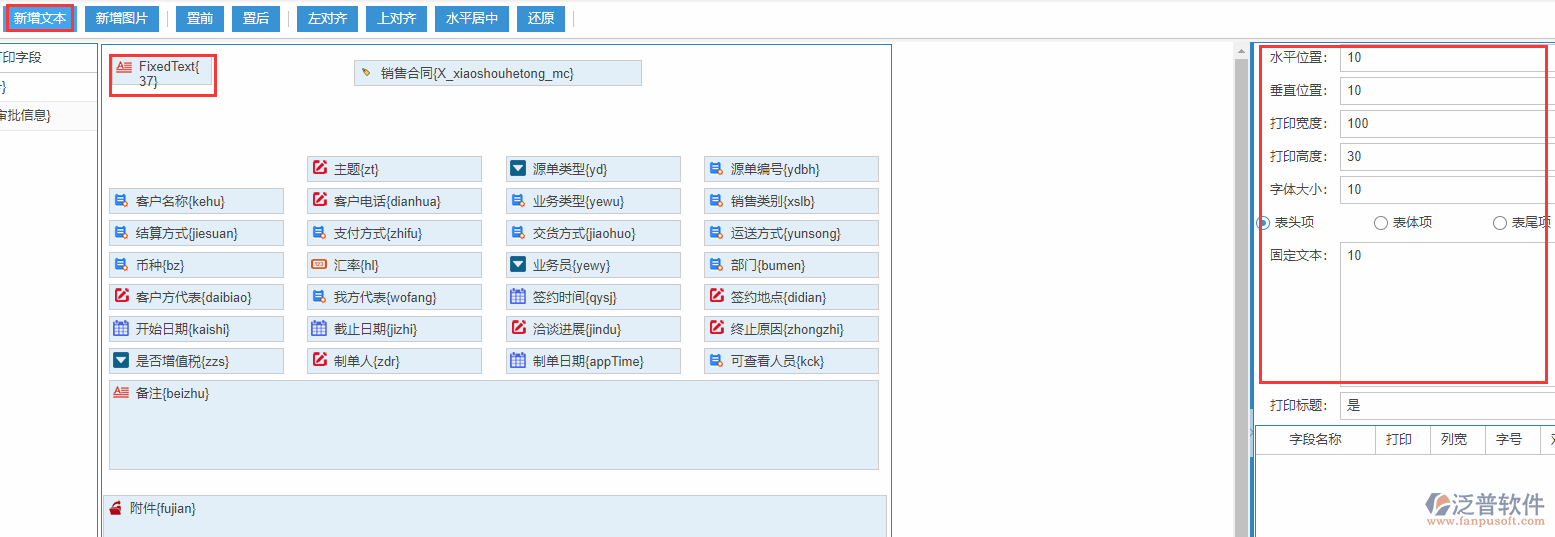Click the 业务类型{yewu} field icon
Image resolution: width=1555 pixels, height=537 pixels.
point(518,201)
